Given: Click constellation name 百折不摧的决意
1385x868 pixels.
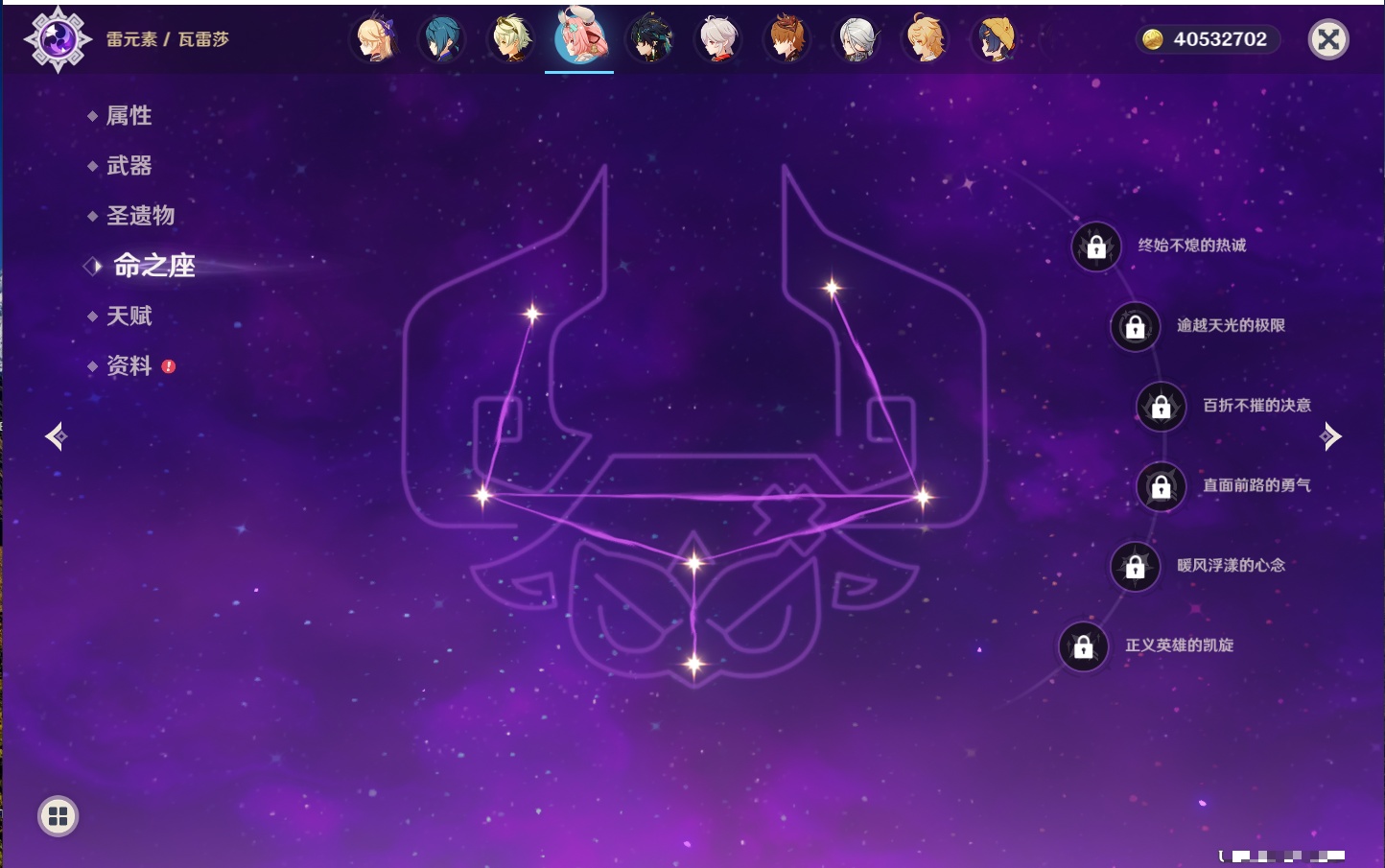Looking at the screenshot, I should (1257, 405).
